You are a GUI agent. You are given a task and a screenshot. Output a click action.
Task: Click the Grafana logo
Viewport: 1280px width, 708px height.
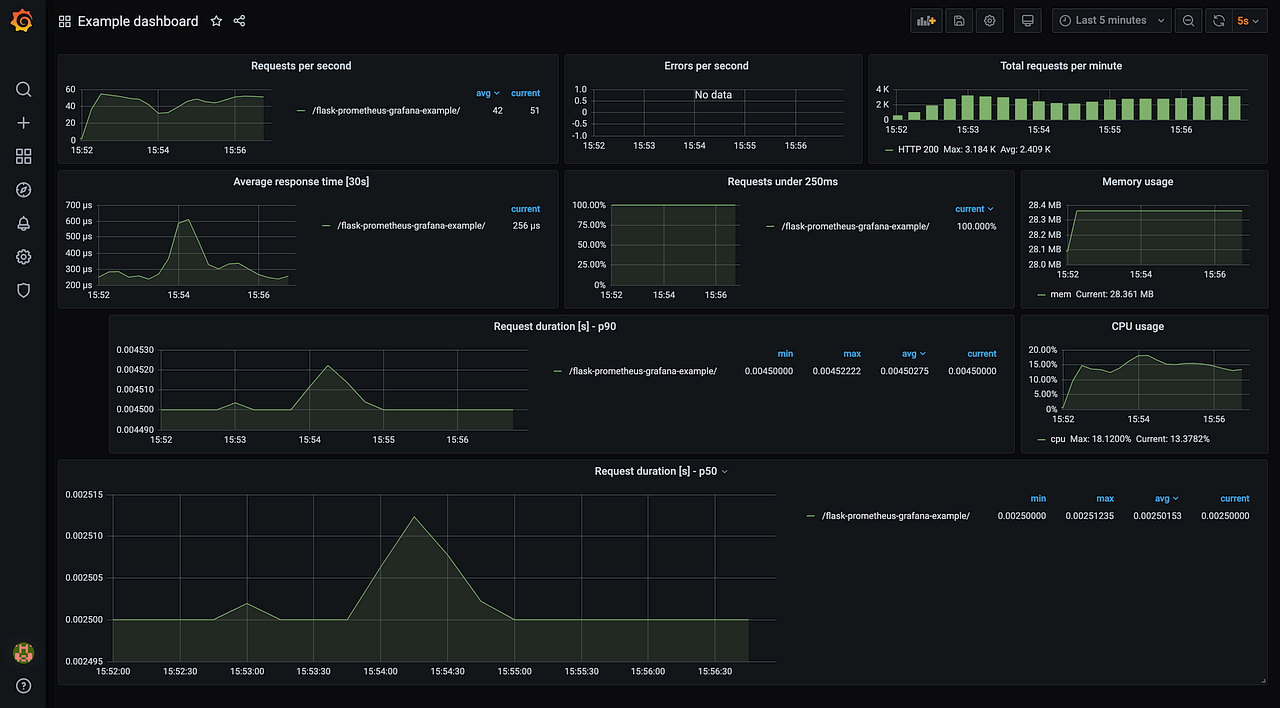[x=22, y=20]
